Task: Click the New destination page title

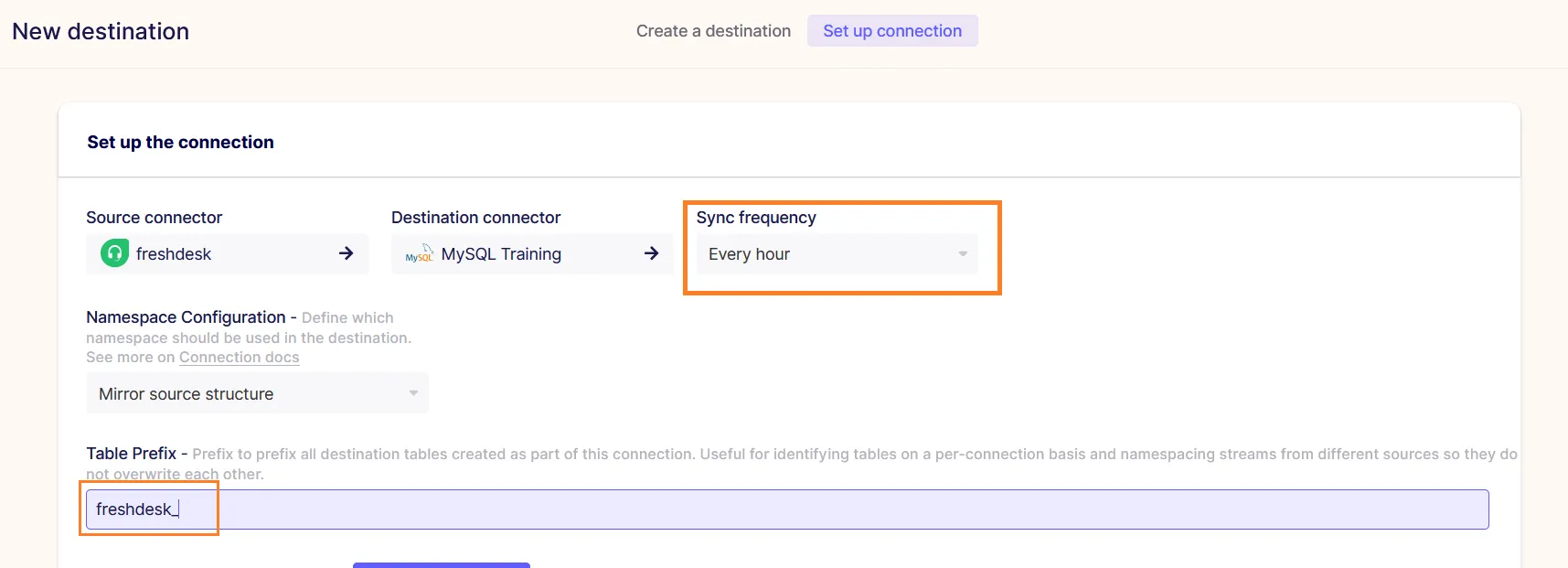Action: [x=101, y=31]
